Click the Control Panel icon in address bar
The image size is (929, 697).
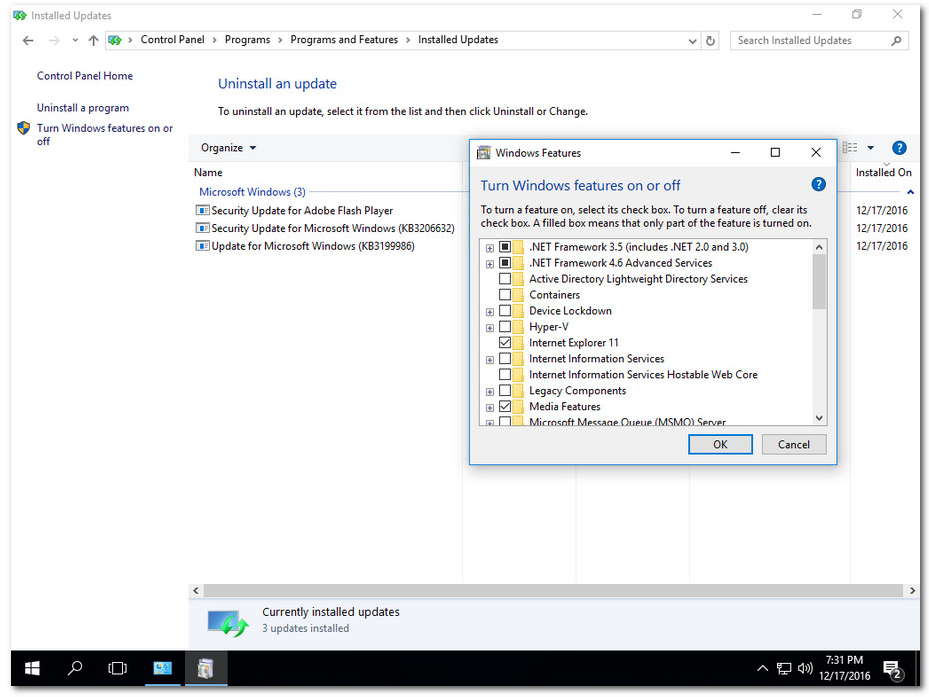(115, 40)
